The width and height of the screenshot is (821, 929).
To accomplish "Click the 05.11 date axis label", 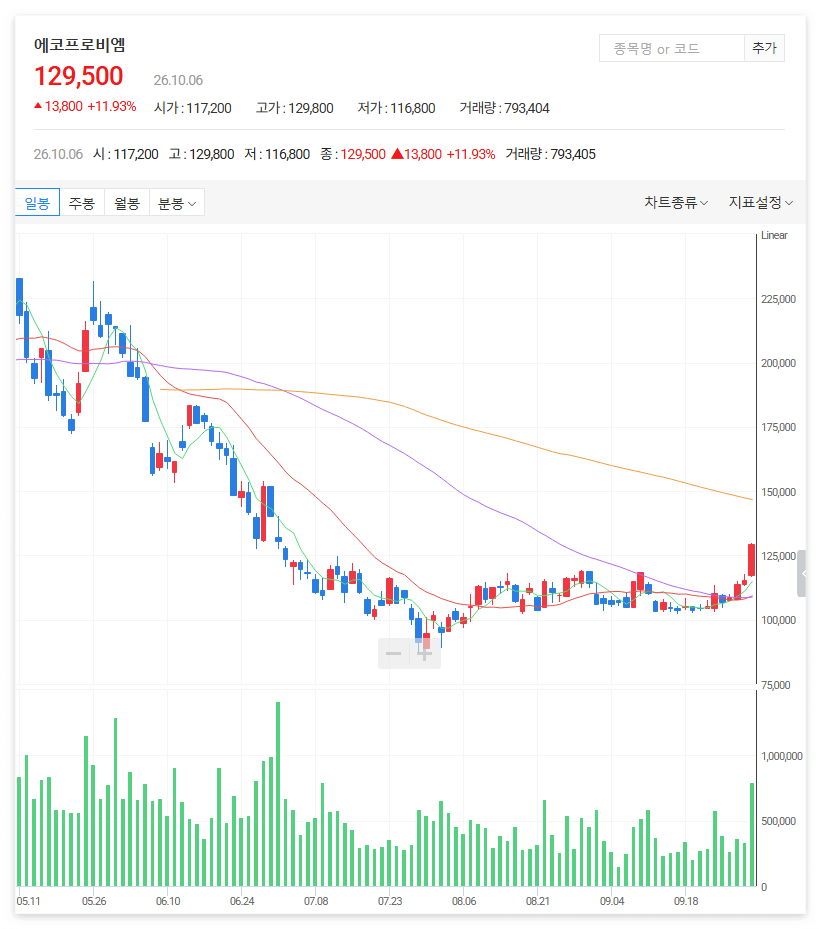I will (28, 901).
